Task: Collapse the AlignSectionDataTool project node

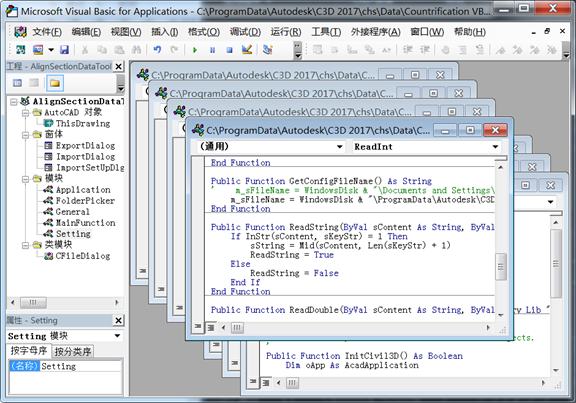Action: coord(14,101)
